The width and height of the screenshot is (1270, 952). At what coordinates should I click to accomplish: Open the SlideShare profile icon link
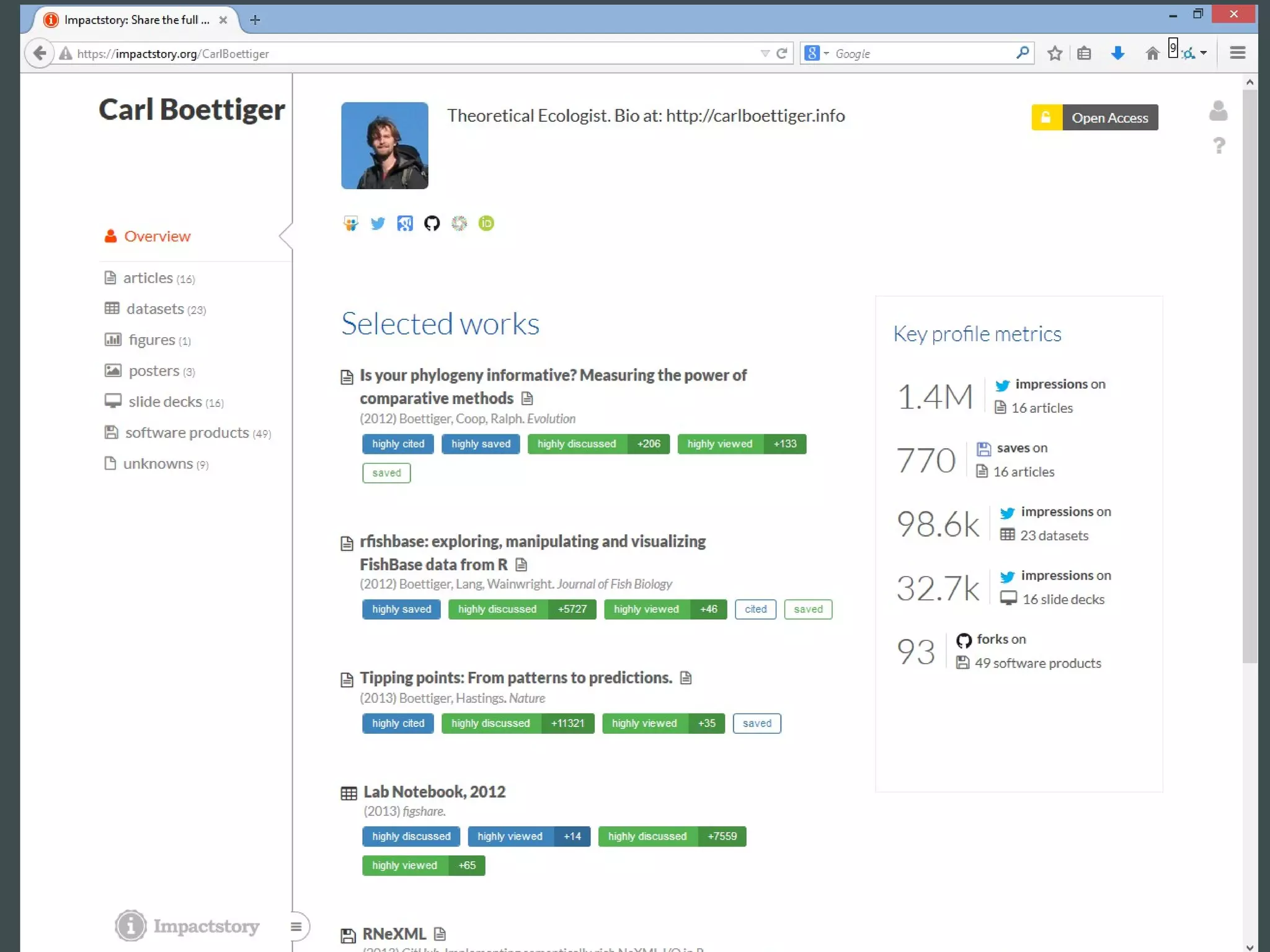(350, 223)
